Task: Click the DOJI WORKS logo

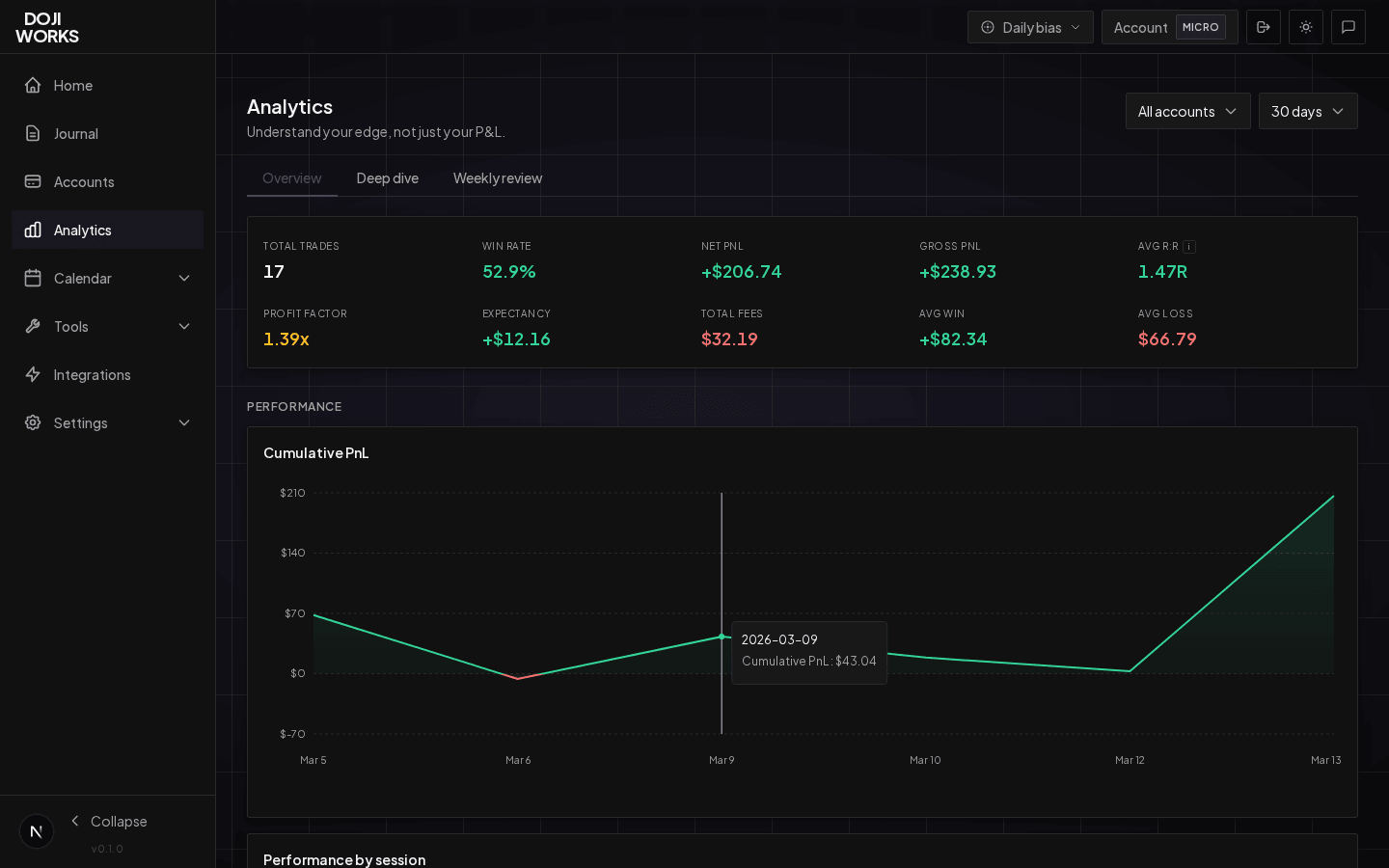Action: point(46,27)
